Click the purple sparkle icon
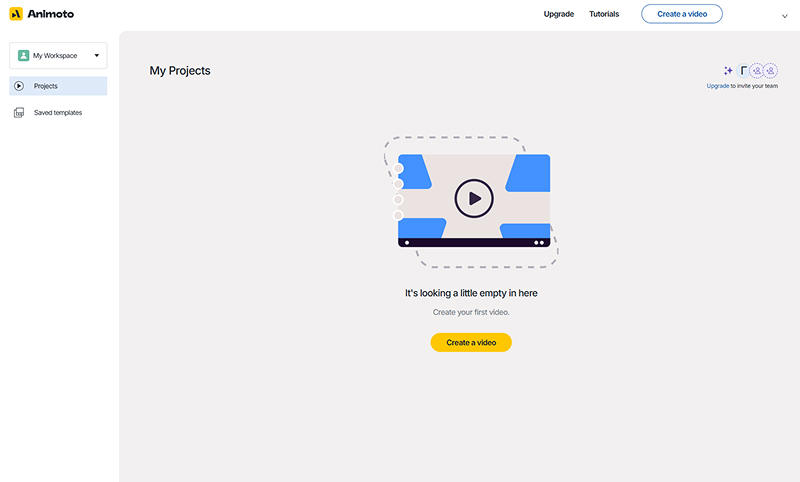 [728, 71]
